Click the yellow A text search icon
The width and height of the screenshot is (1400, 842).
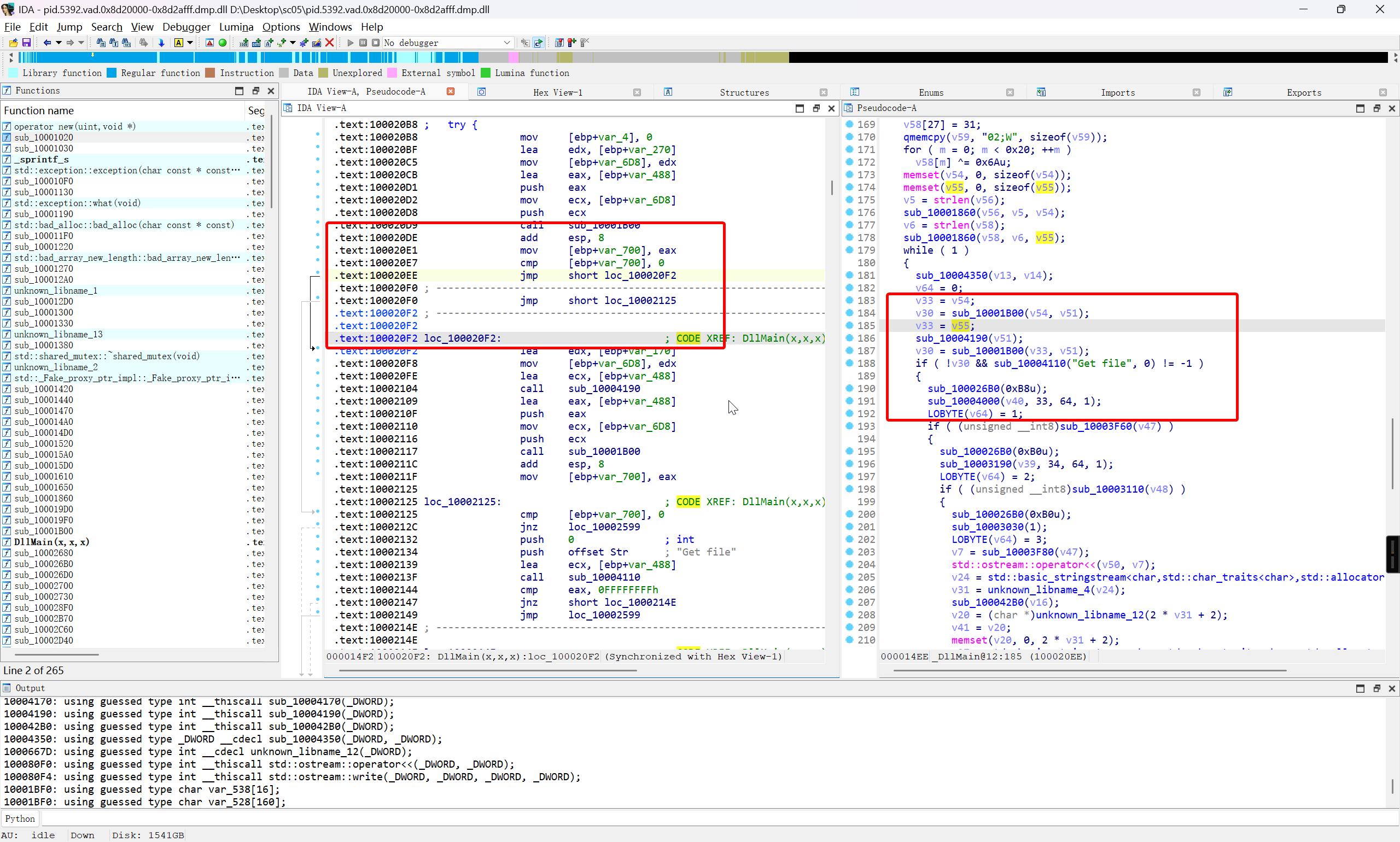click(179, 43)
